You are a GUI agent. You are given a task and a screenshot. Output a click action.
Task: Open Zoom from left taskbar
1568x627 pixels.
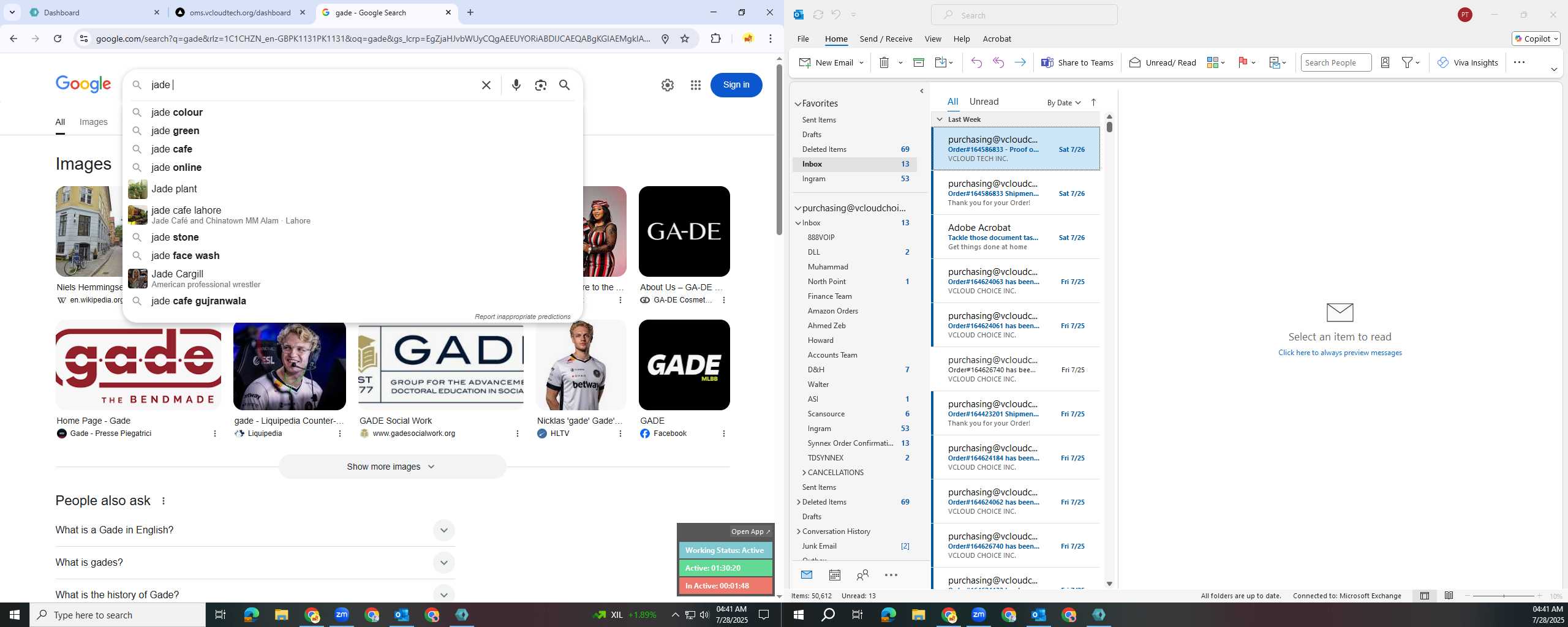pyautogui.click(x=342, y=615)
